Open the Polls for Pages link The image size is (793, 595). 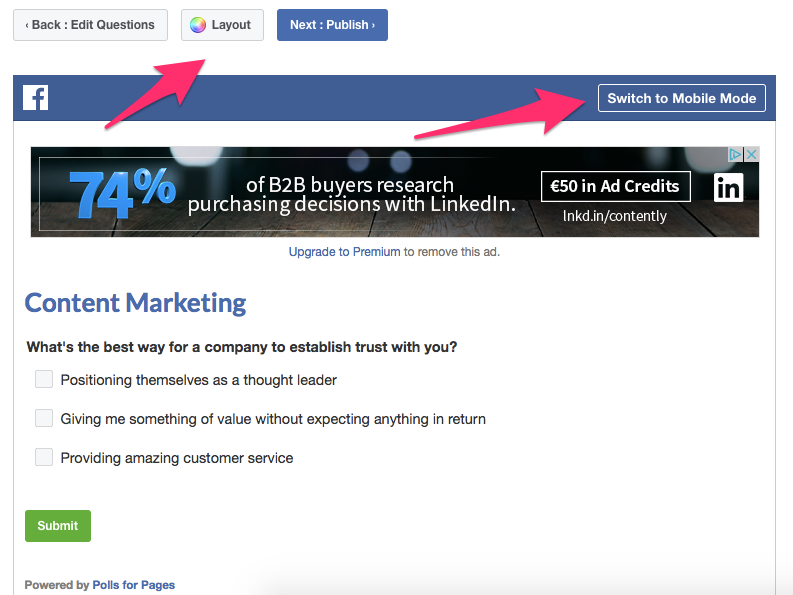(x=134, y=585)
